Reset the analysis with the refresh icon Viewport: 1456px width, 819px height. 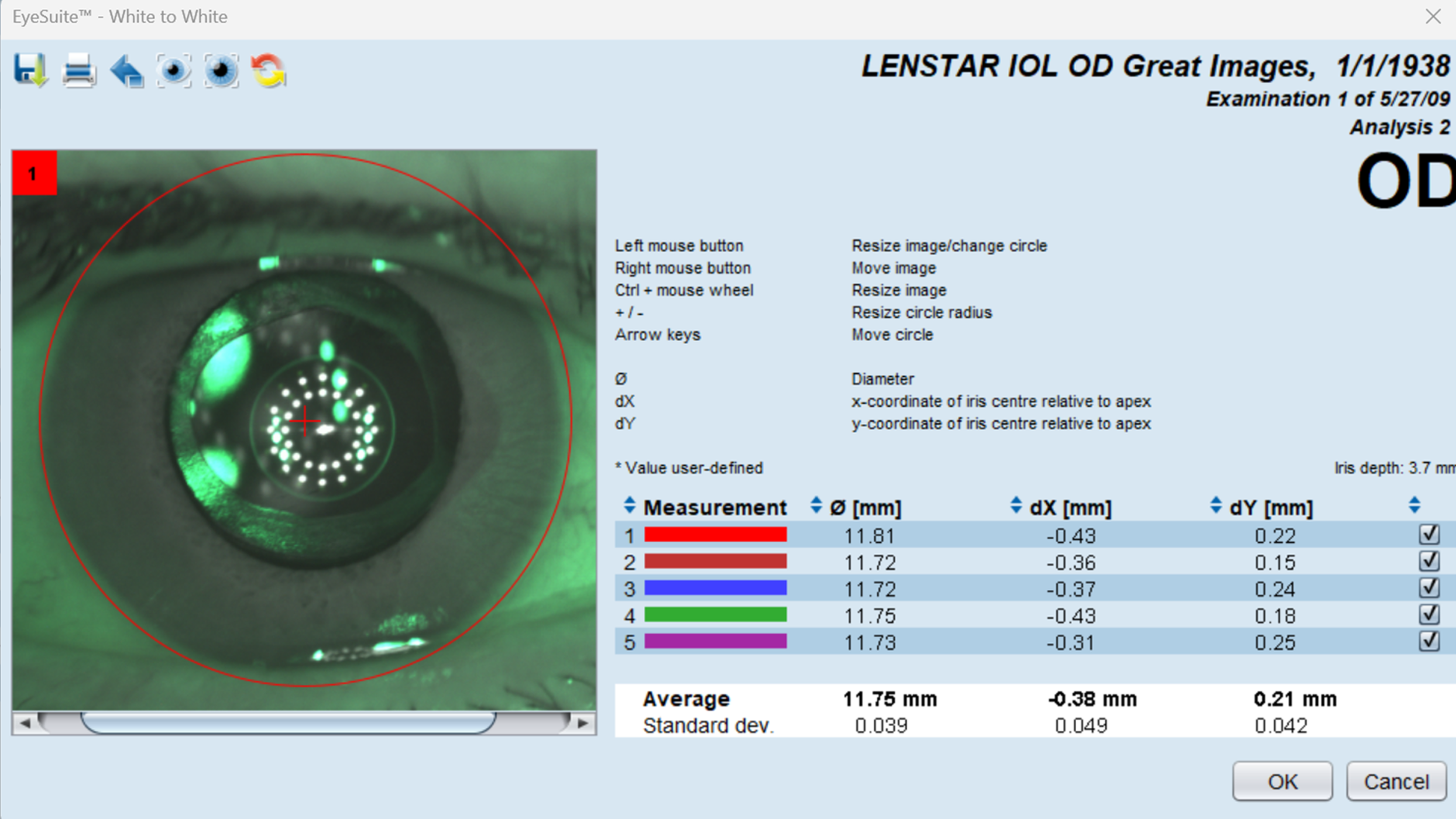pos(269,70)
